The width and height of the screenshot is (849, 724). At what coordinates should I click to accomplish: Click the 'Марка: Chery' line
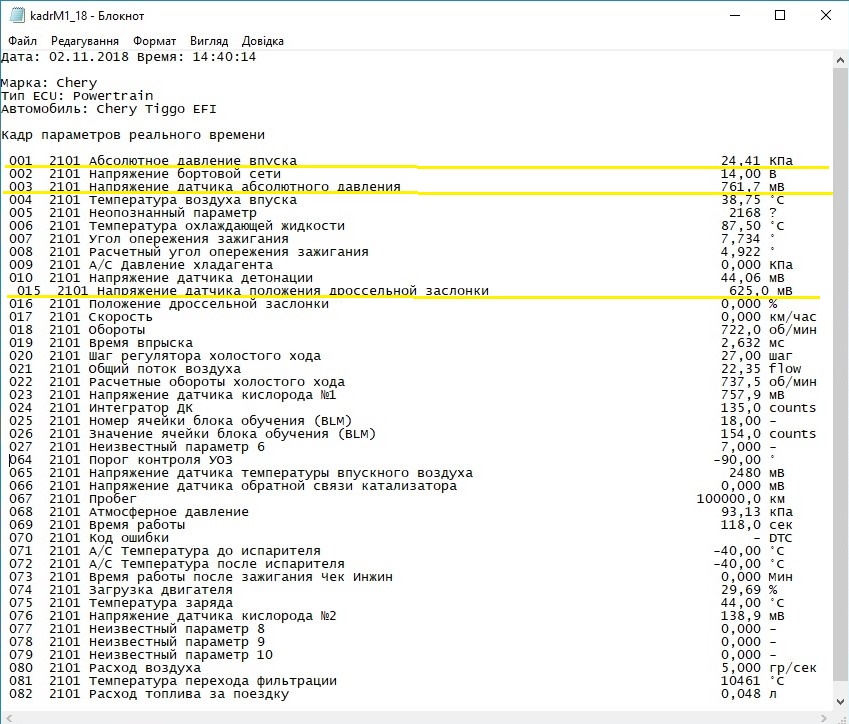point(49,83)
